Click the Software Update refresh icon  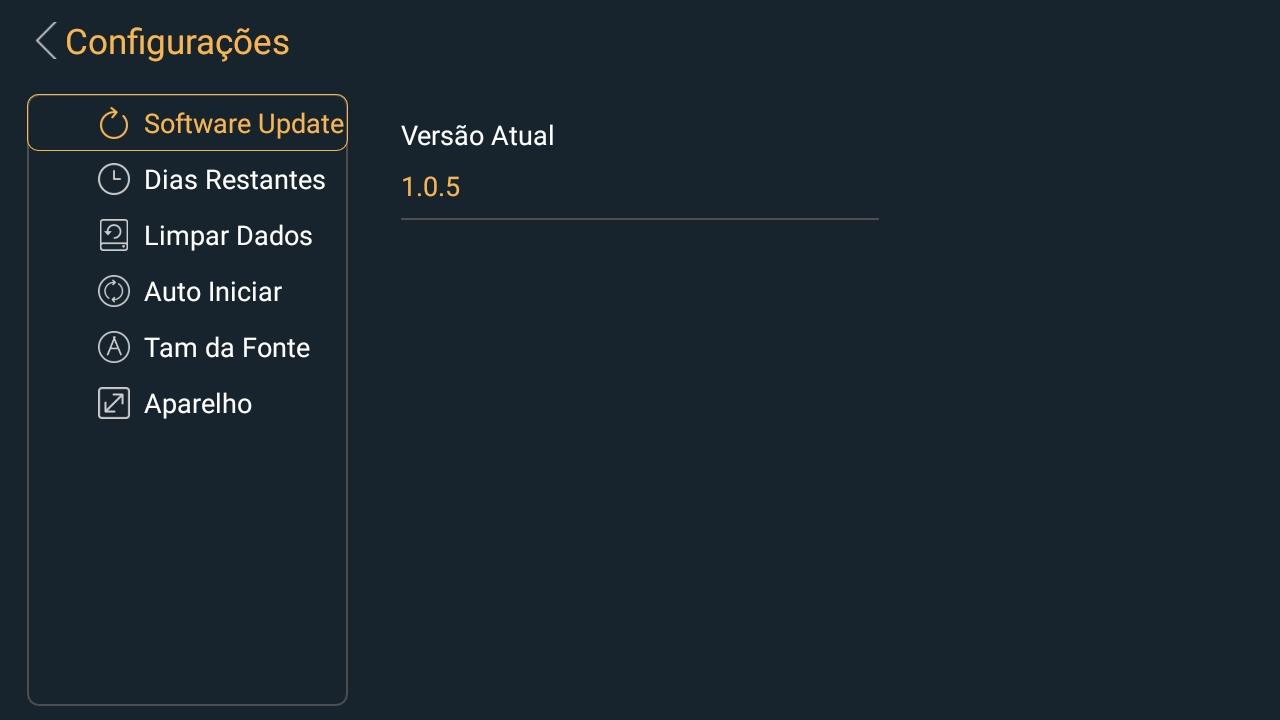[x=114, y=124]
